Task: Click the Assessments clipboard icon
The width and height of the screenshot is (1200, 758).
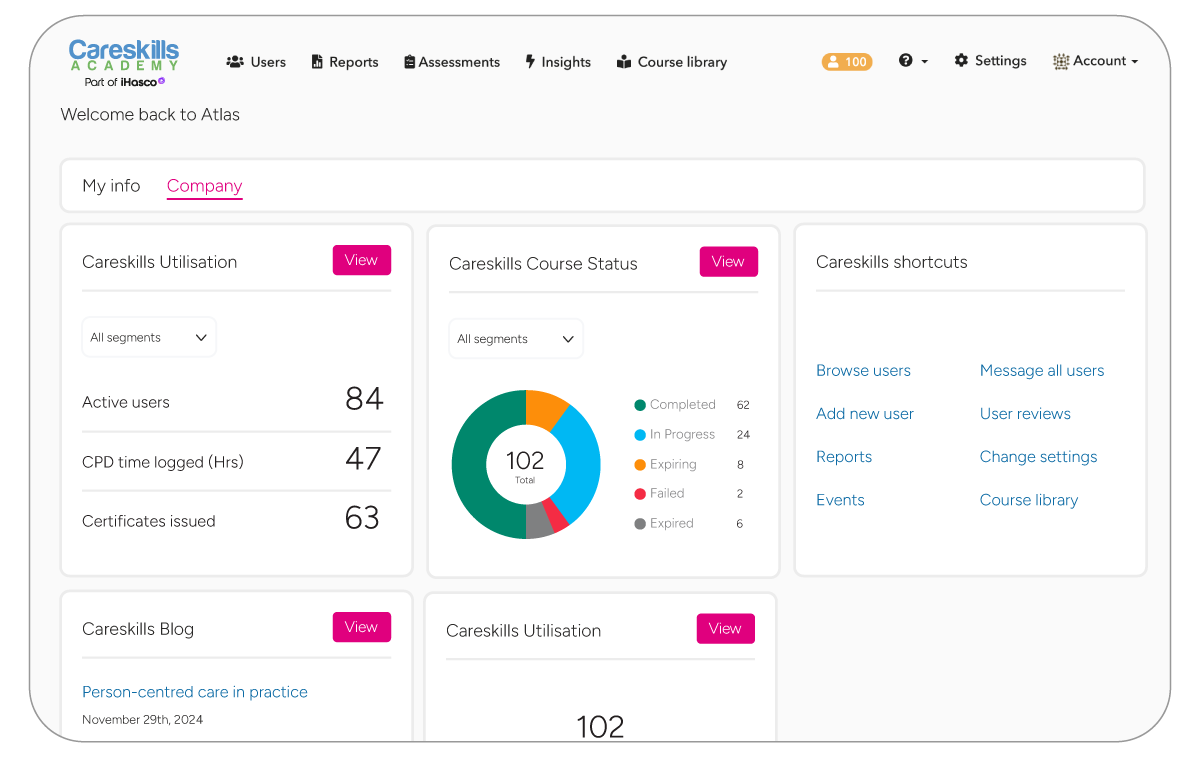Action: pyautogui.click(x=409, y=62)
